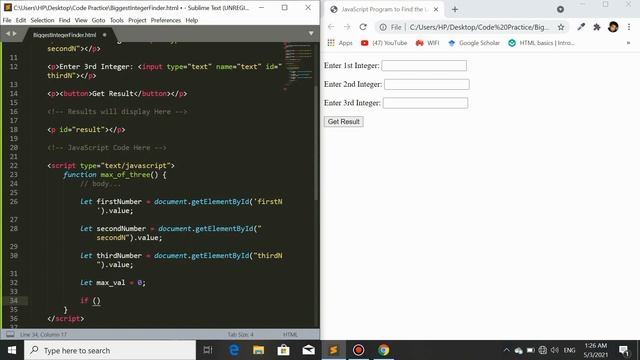The width and height of the screenshot is (640, 360).
Task: Click Chrome back arrow
Action: point(331,27)
